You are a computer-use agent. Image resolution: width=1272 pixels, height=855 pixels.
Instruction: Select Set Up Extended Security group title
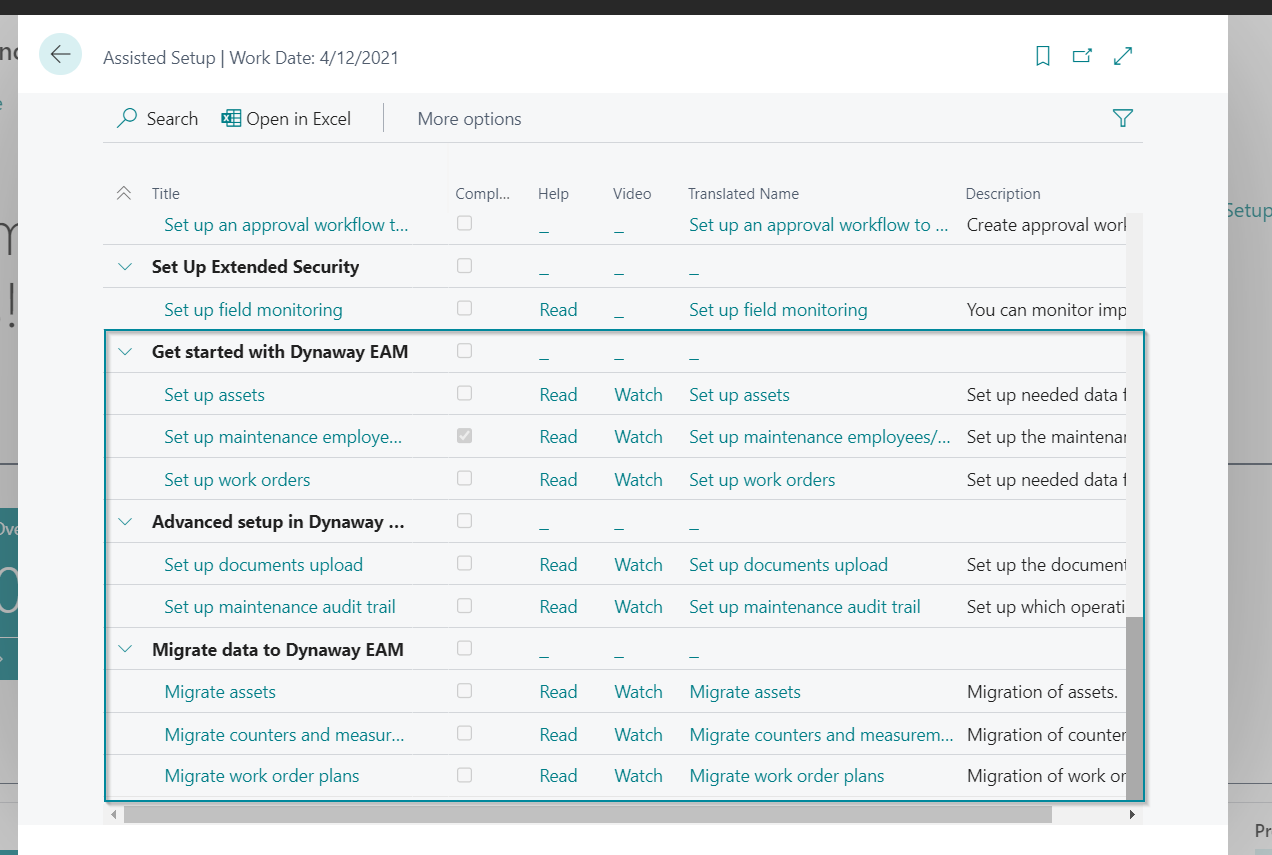255,267
